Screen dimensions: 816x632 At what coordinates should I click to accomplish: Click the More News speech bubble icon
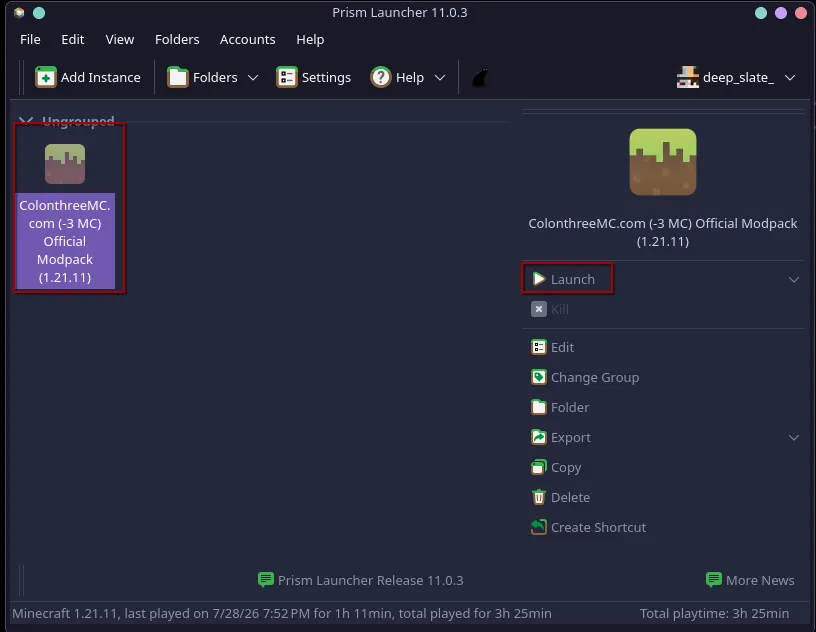click(713, 580)
